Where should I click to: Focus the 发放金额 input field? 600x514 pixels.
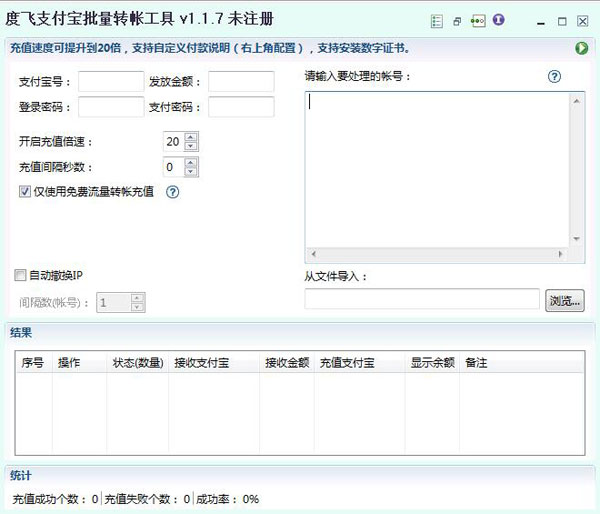coord(241,81)
